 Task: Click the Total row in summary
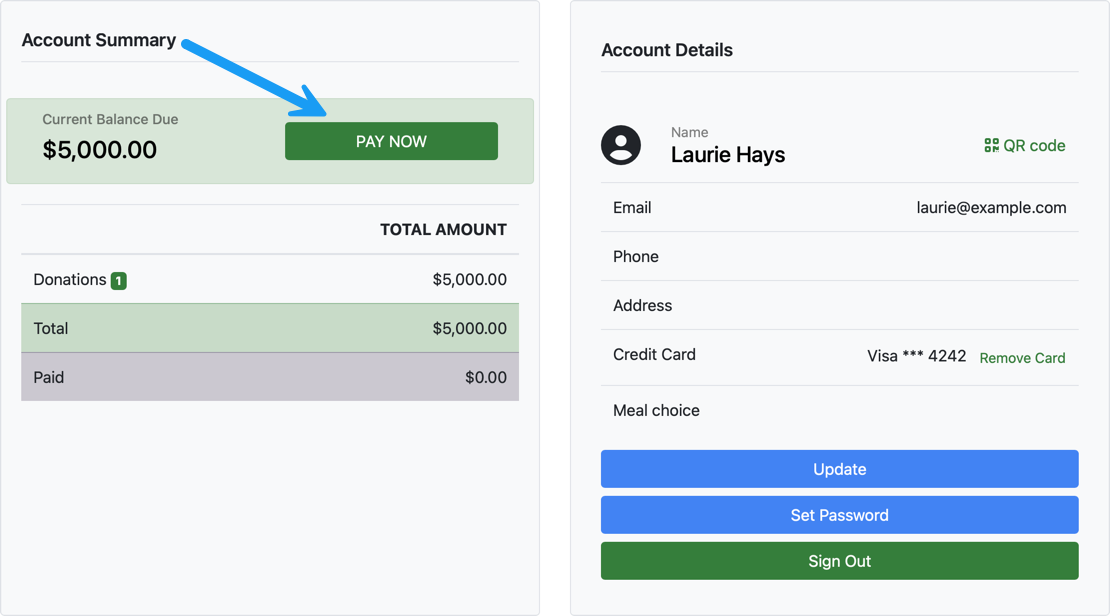coord(269,328)
